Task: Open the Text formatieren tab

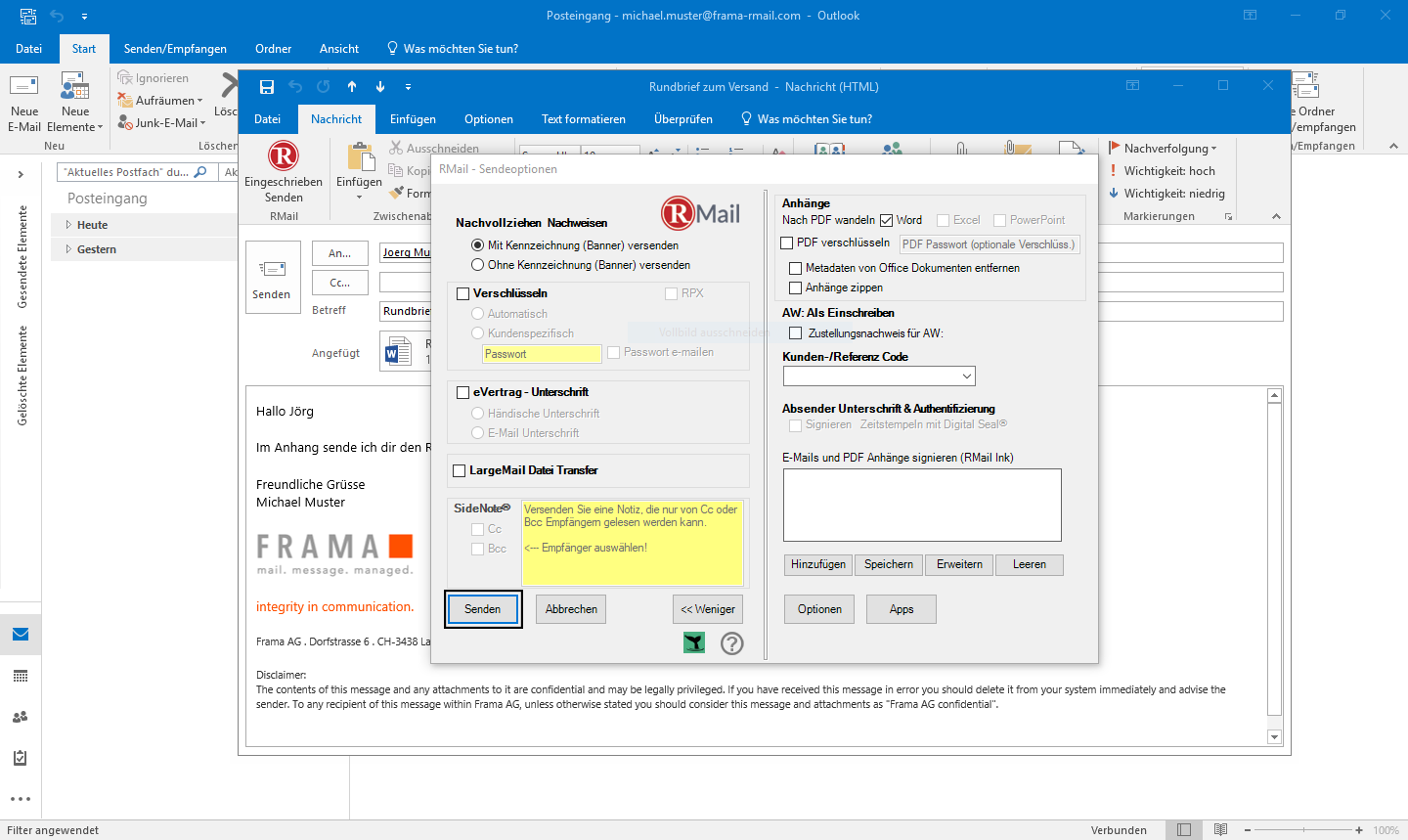Action: click(x=584, y=119)
